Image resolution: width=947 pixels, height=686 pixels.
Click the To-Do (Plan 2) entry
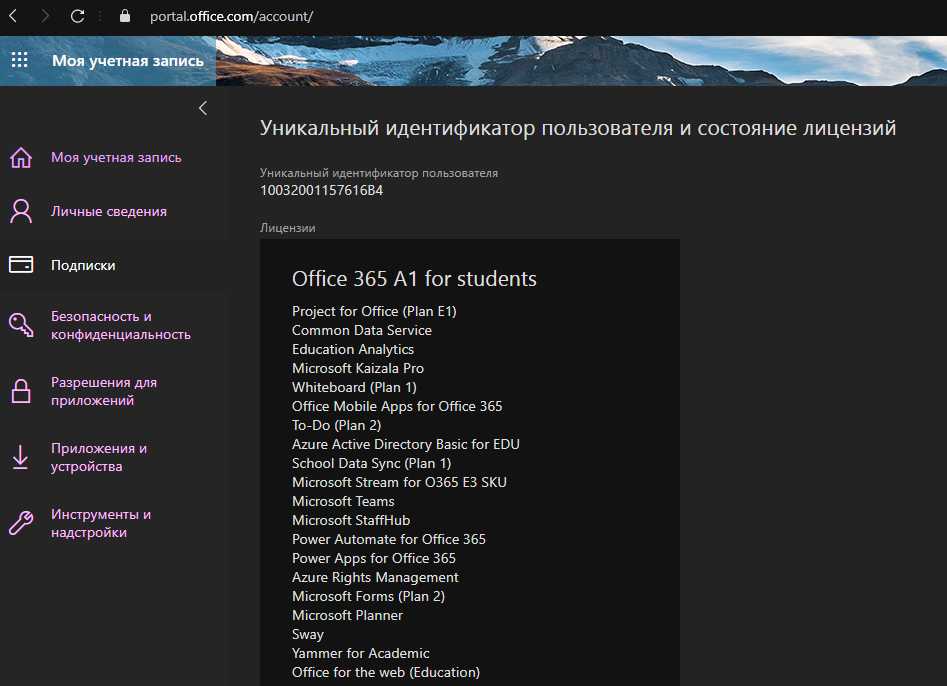pyautogui.click(x=336, y=425)
